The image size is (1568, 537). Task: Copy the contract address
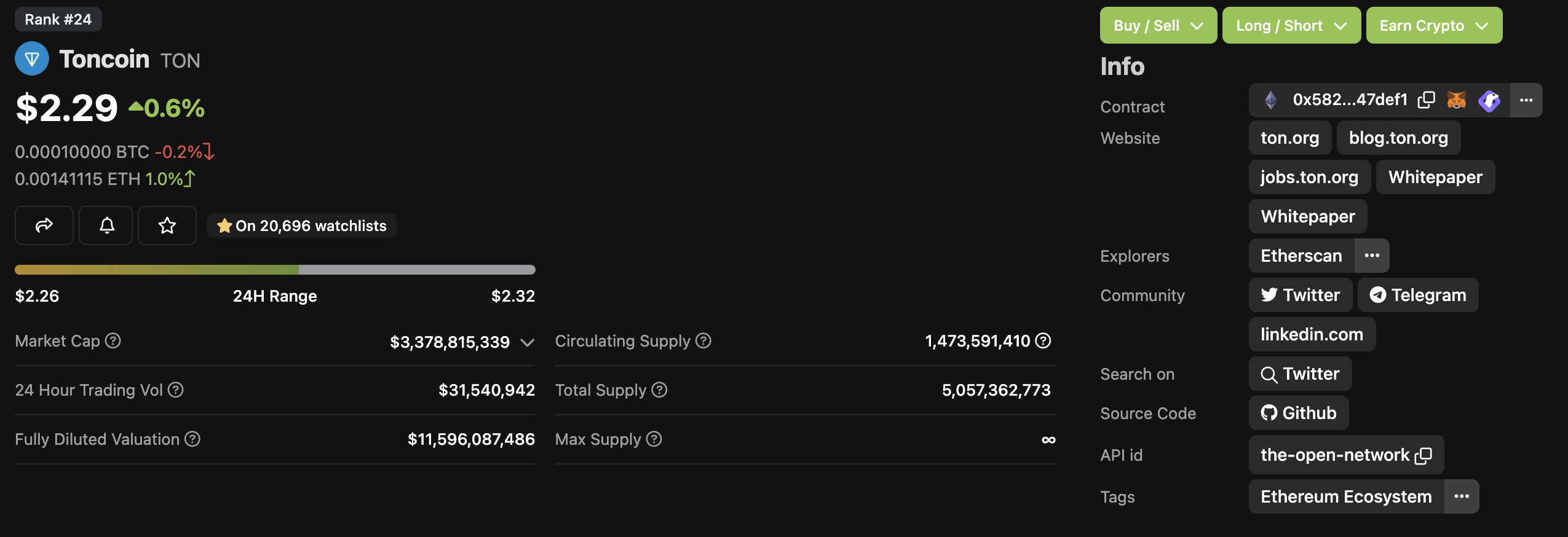[1427, 100]
